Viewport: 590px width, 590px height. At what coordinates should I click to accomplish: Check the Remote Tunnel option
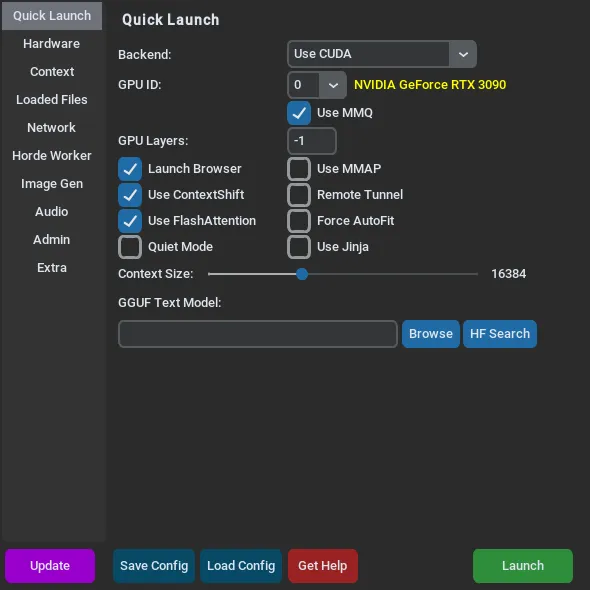tap(299, 195)
